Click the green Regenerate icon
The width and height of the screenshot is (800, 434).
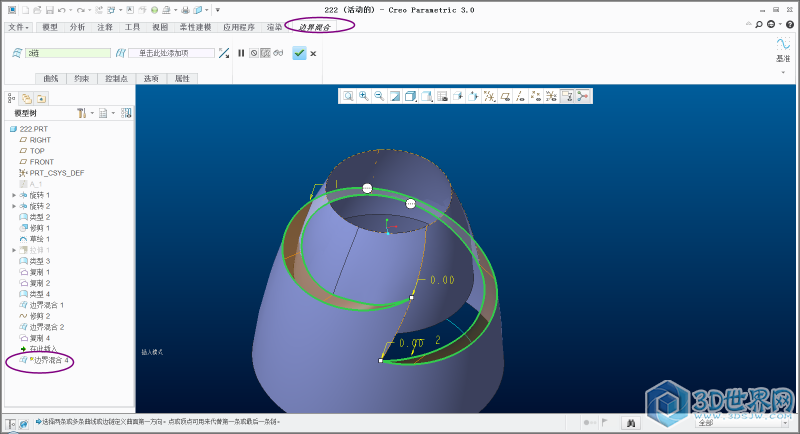coord(155,10)
